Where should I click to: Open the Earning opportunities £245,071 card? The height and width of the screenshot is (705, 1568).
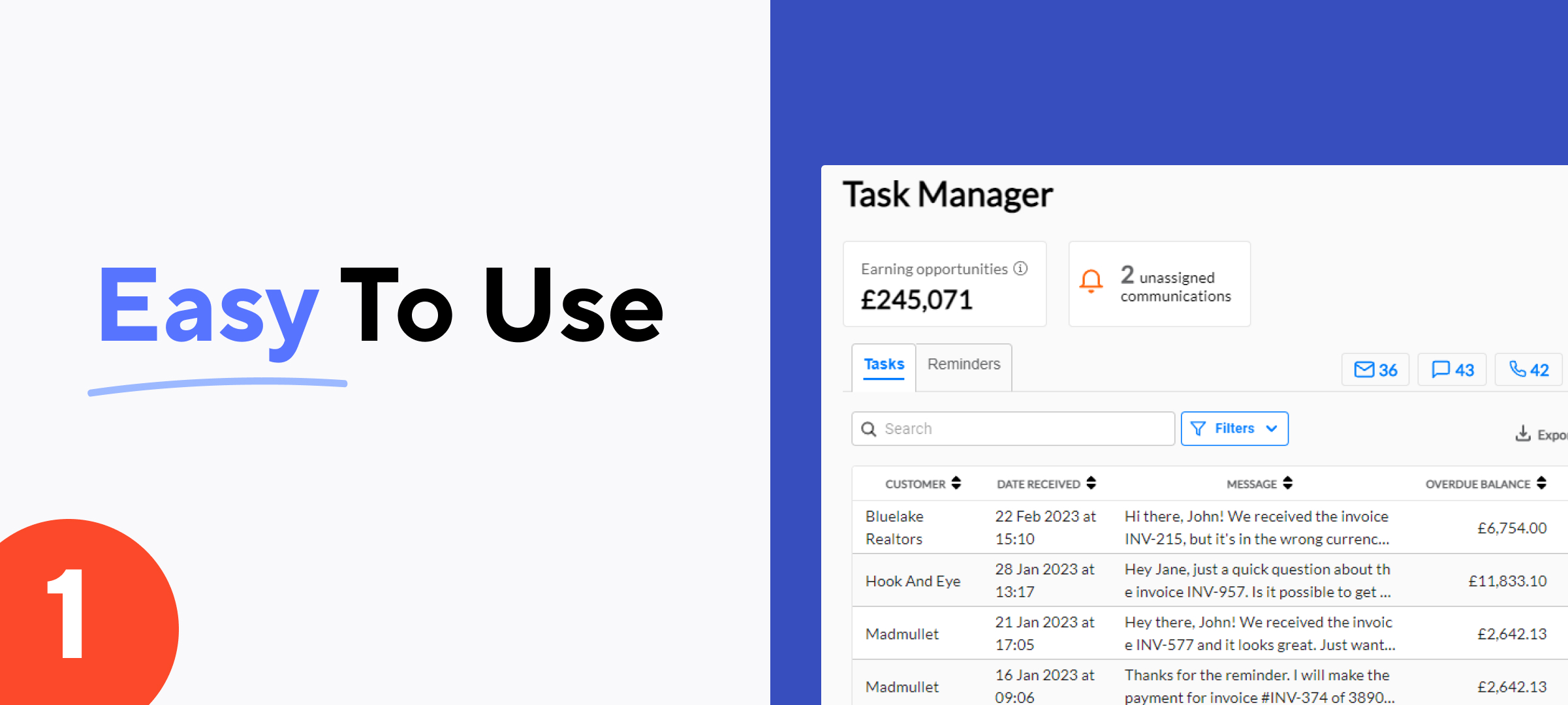click(x=944, y=284)
